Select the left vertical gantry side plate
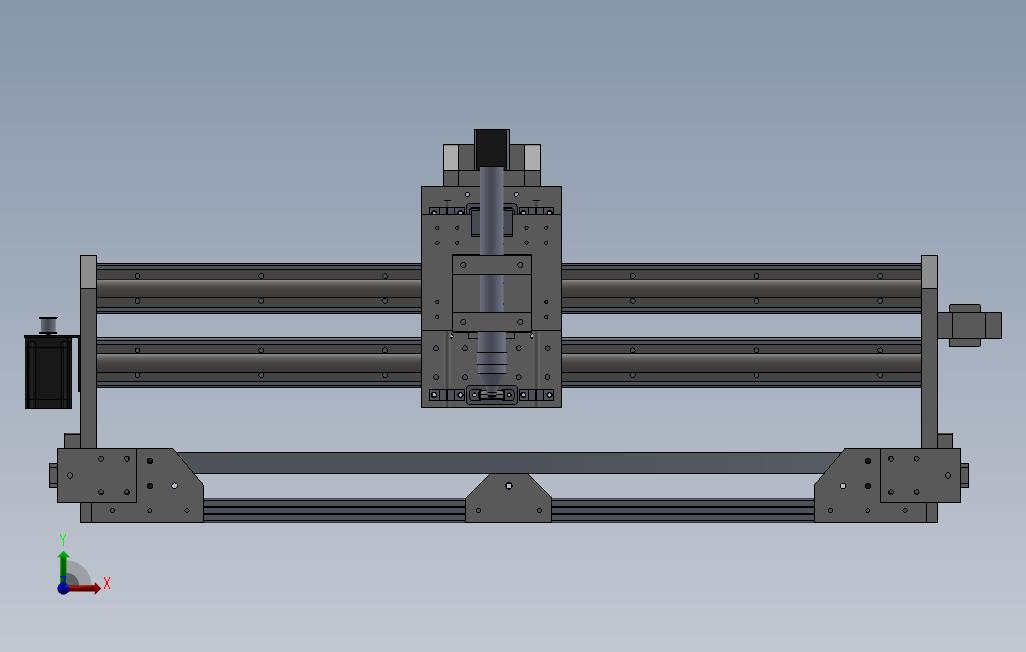1026x652 pixels. point(88,352)
